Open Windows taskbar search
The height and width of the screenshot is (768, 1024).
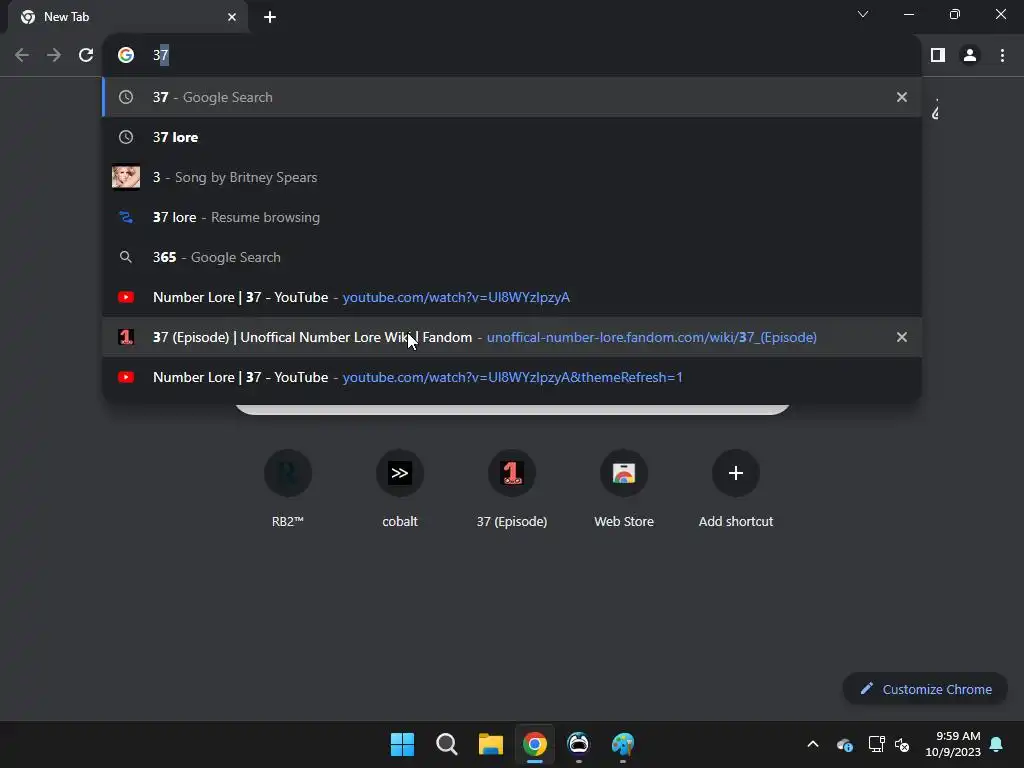pyautogui.click(x=447, y=744)
